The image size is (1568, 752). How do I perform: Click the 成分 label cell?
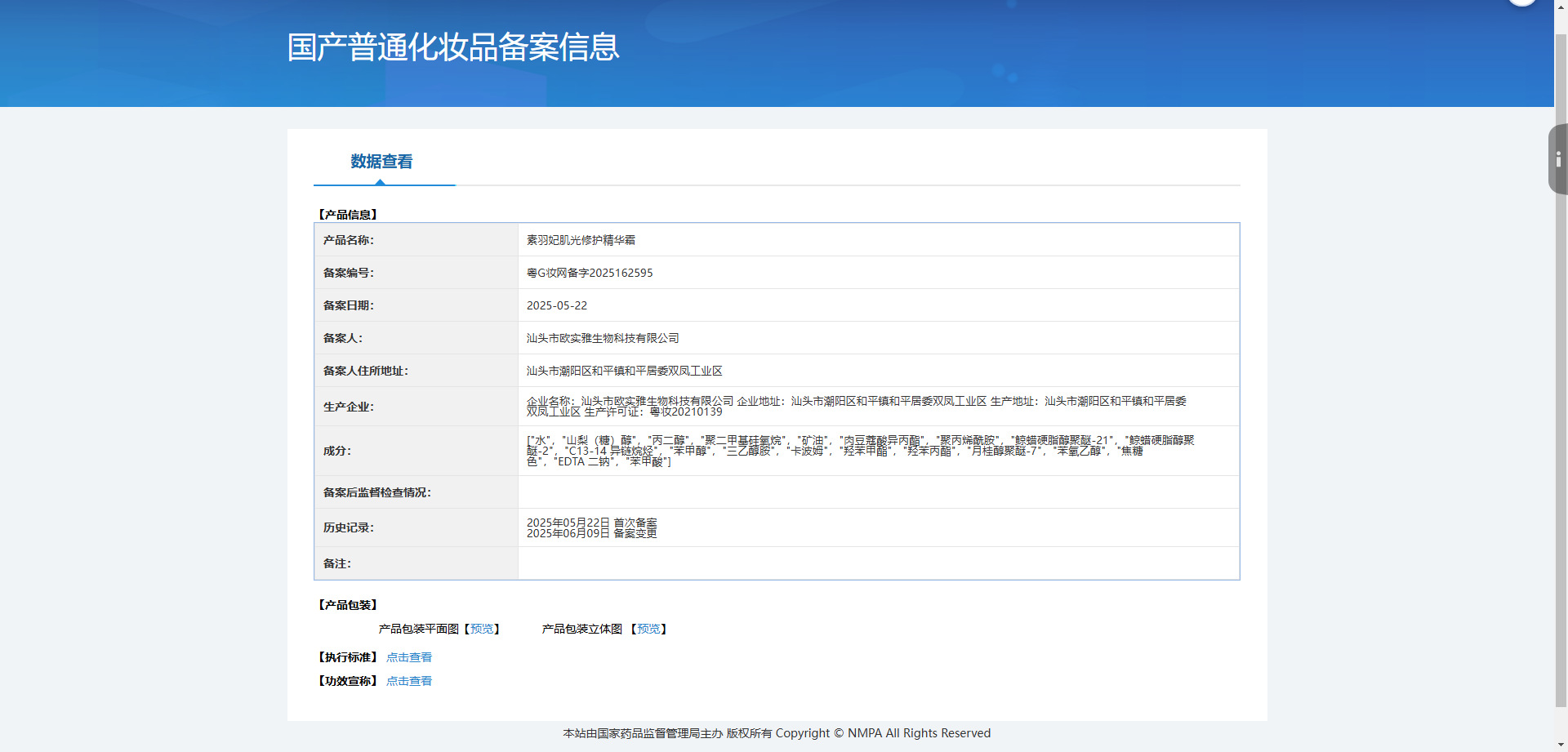click(x=416, y=451)
